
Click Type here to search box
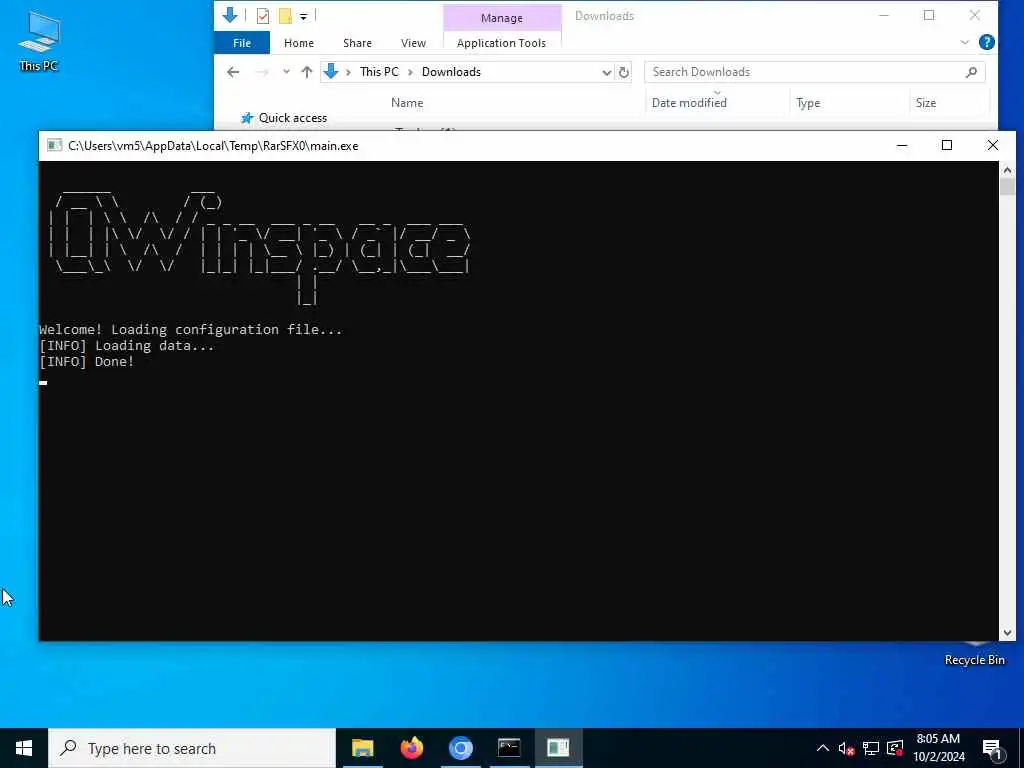[x=192, y=748]
